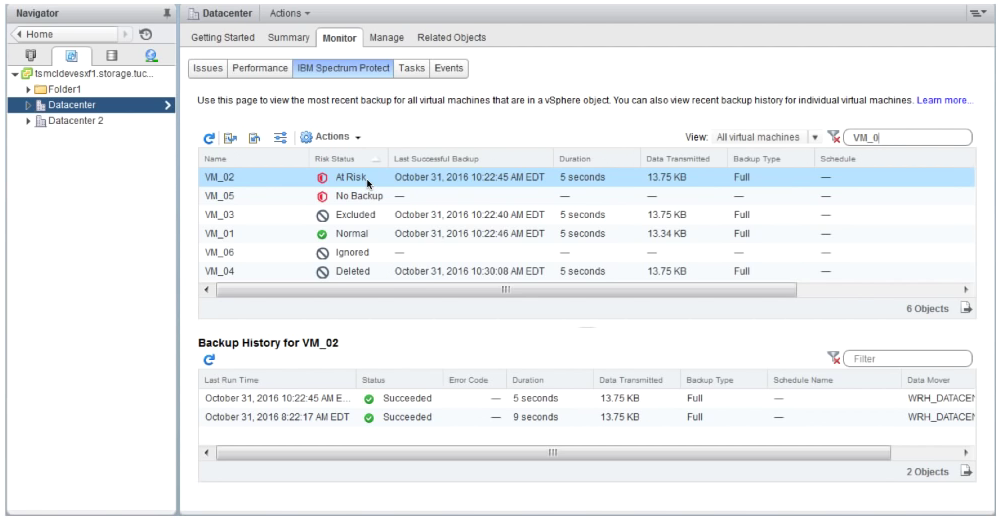
Task: Open the Getting Started tab
Action: coord(223,38)
